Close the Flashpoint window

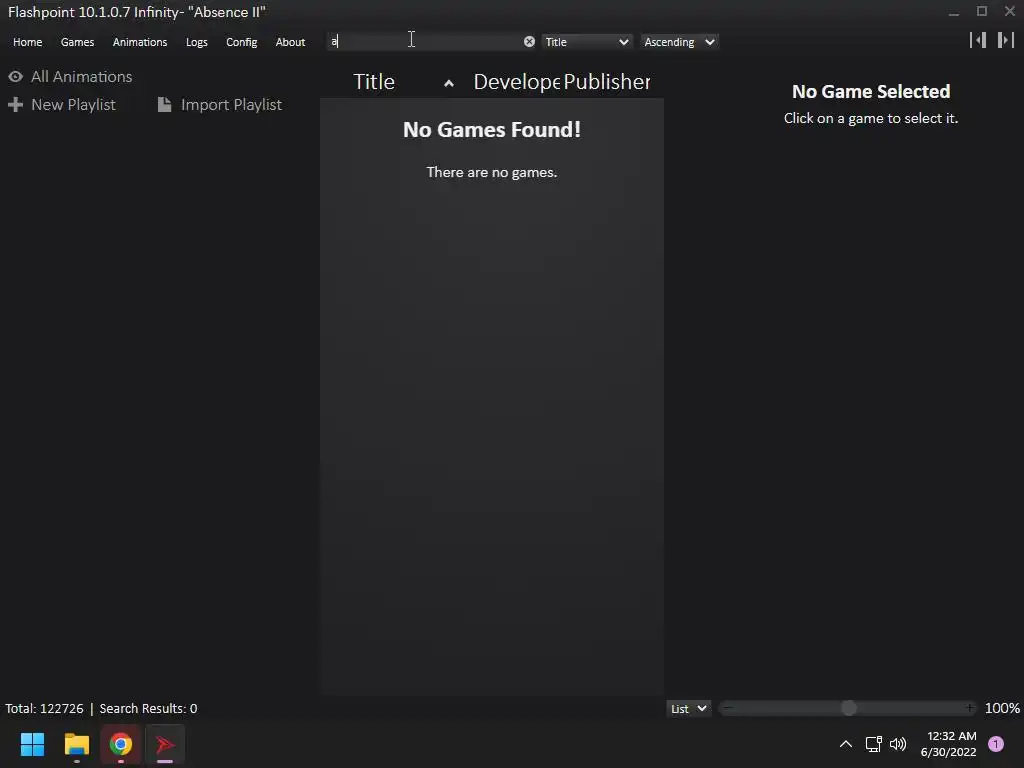(1010, 11)
